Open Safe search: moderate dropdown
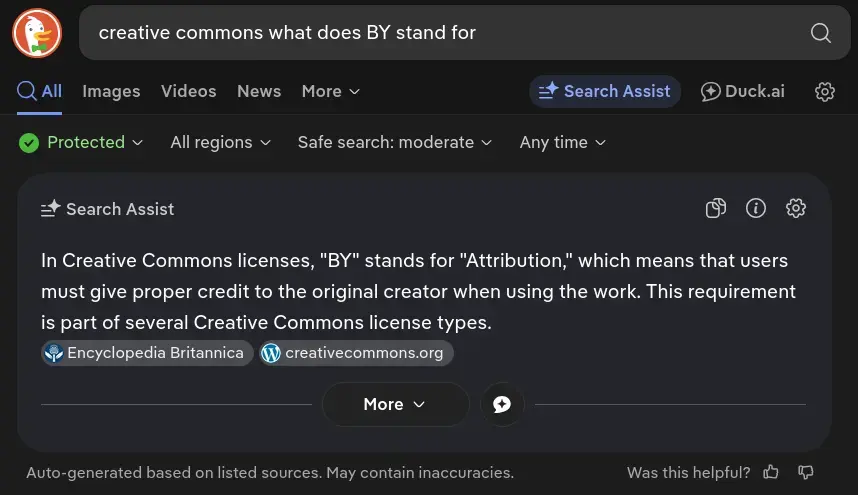The image size is (858, 495). pyautogui.click(x=394, y=142)
